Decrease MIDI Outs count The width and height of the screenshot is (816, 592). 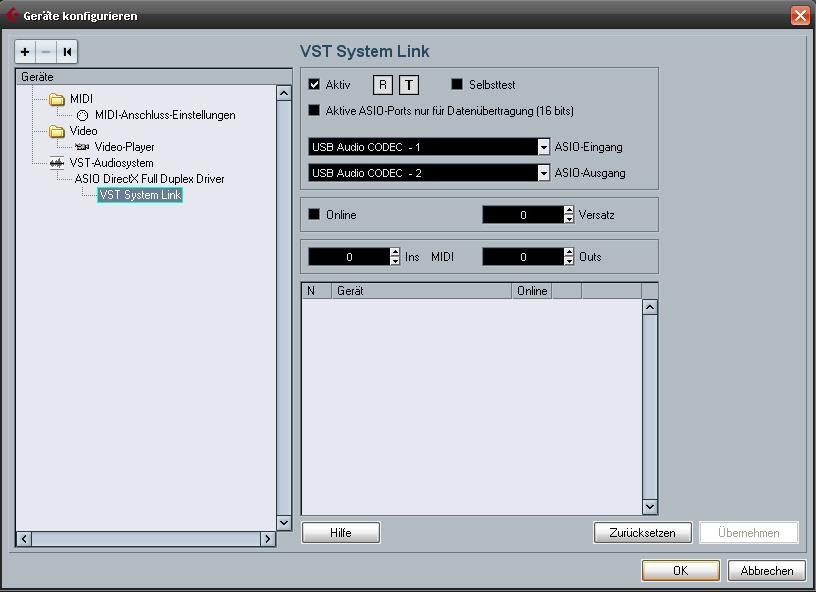[x=569, y=261]
